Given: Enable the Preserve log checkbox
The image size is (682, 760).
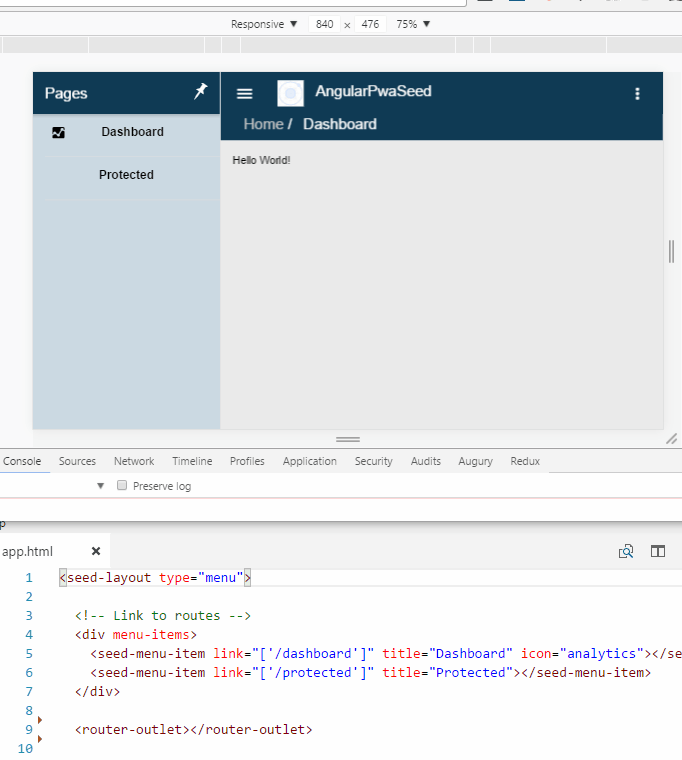Looking at the screenshot, I should coord(122,485).
